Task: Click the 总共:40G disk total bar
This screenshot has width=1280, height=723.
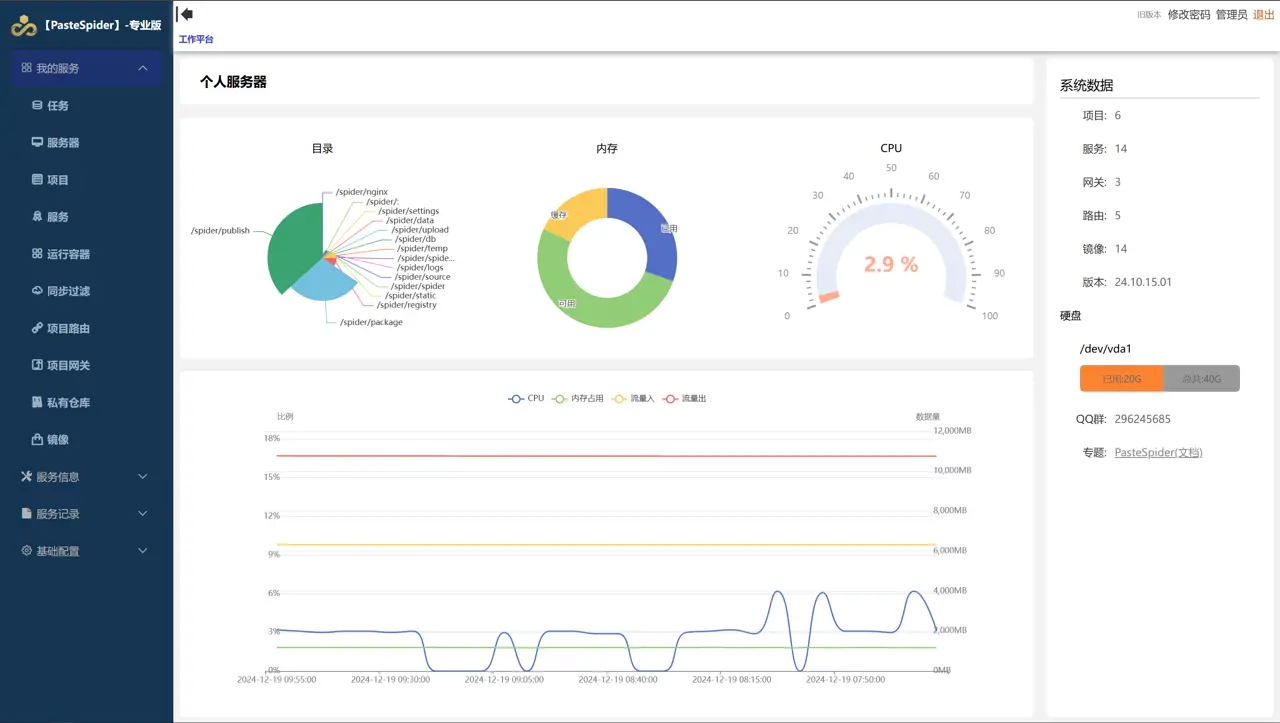Action: pyautogui.click(x=1202, y=378)
